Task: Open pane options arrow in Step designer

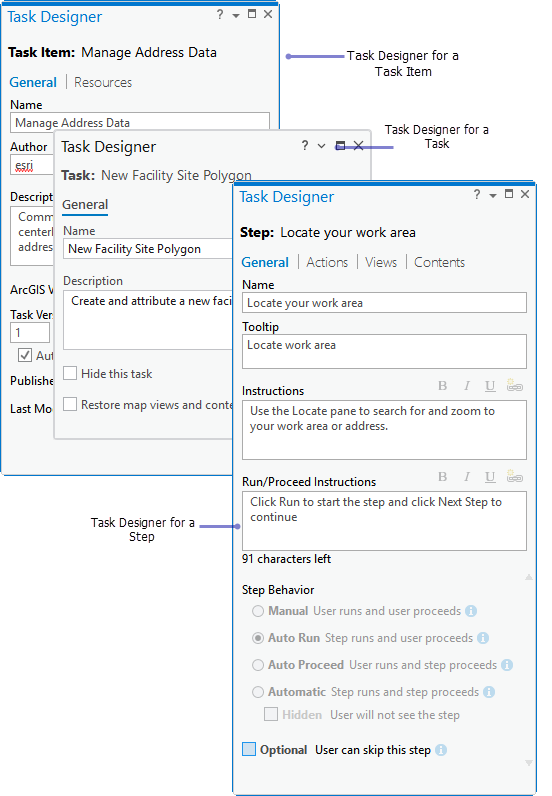Action: pos(493,195)
